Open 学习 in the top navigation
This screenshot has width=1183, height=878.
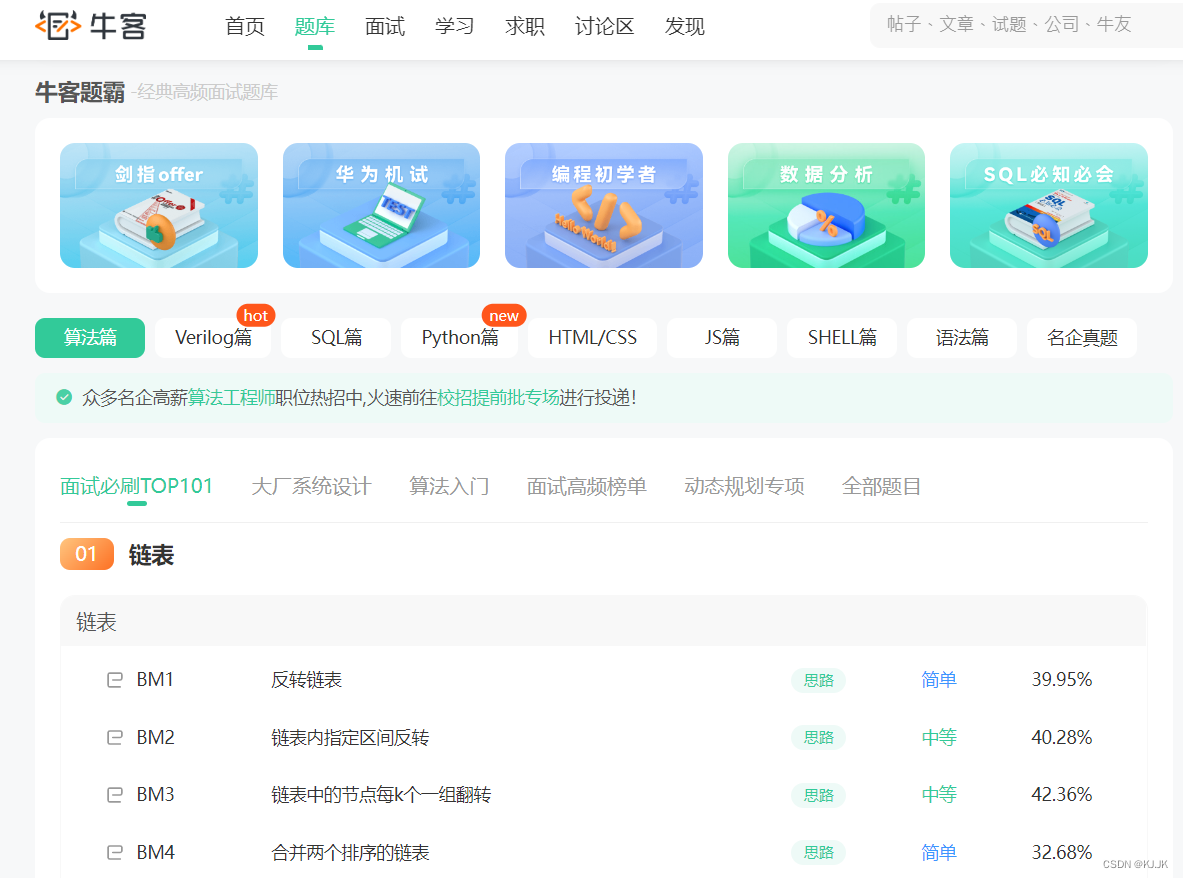pyautogui.click(x=454, y=26)
